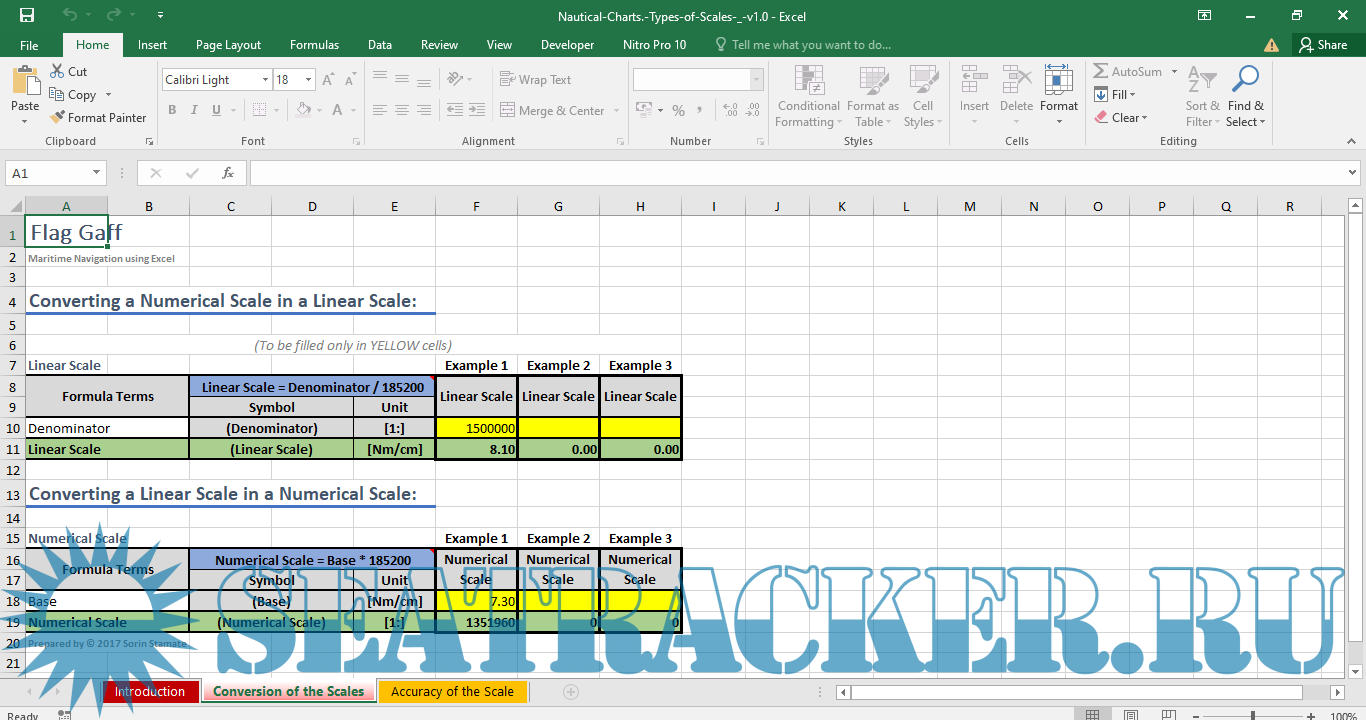Expand the font name dropdown
Image resolution: width=1366 pixels, height=720 pixels.
265,80
